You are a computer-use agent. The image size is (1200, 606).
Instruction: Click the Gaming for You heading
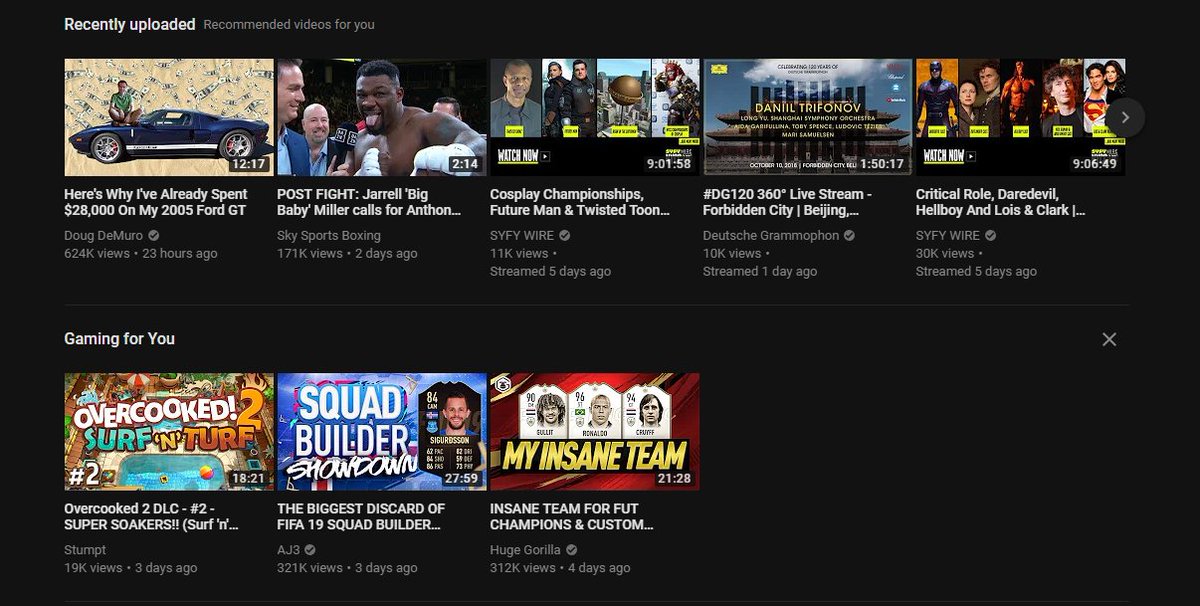(119, 339)
